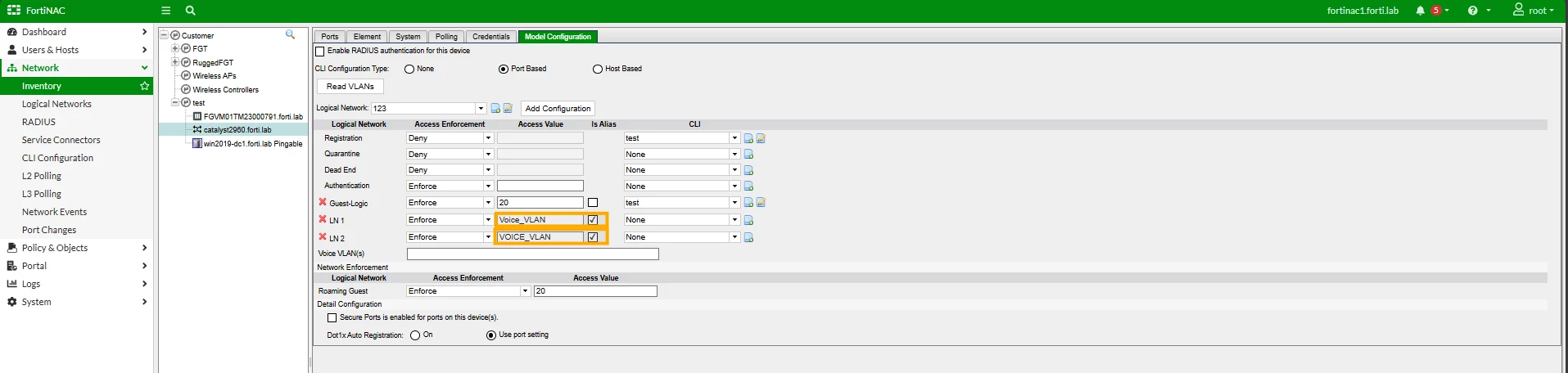The image size is (1568, 373).
Task: Set Dot1x Auto Registration to Use port setting
Action: [491, 335]
